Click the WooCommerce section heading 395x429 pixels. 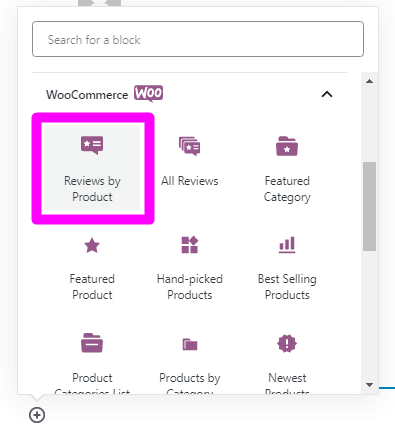pyautogui.click(x=87, y=95)
